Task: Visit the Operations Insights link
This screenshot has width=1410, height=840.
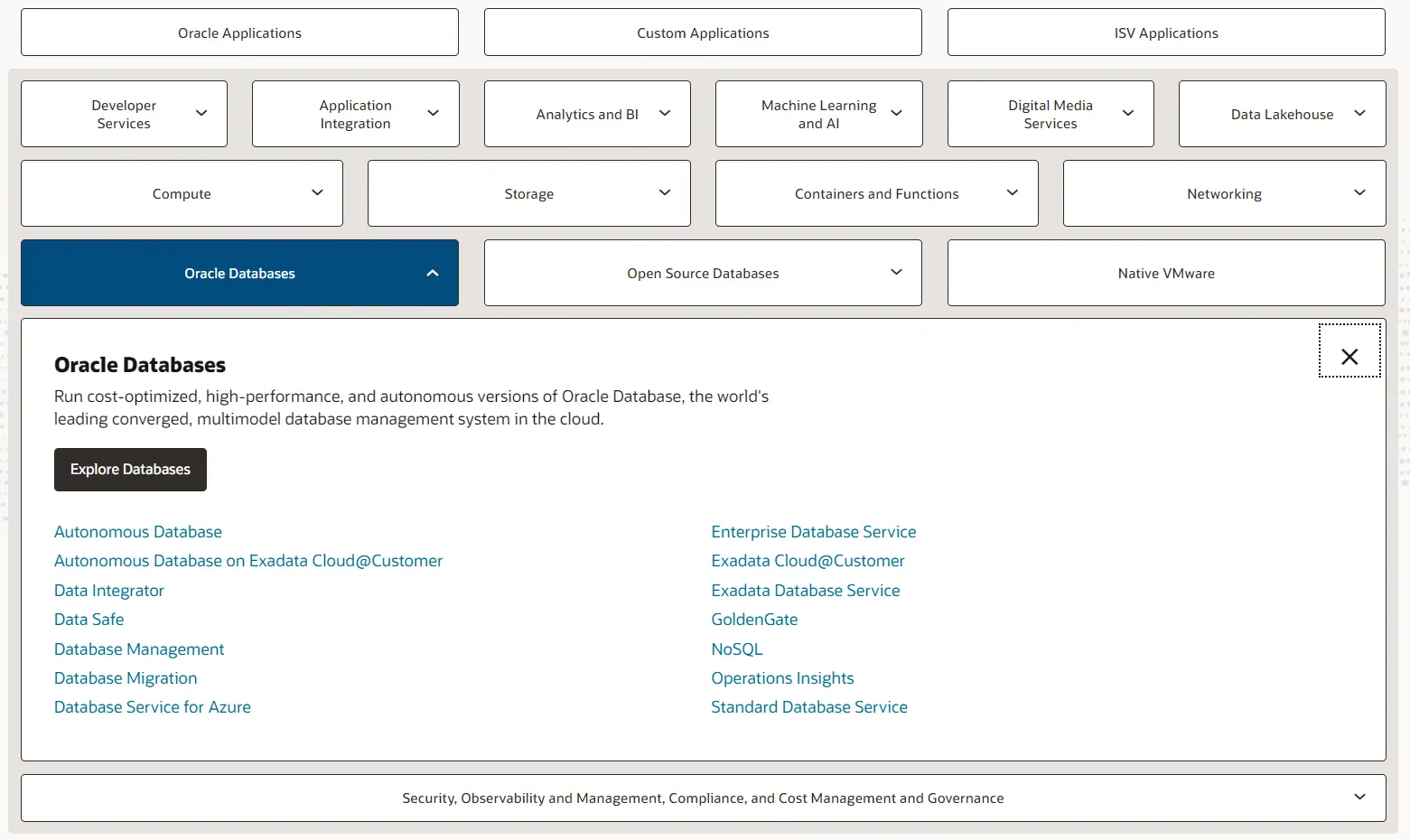Action: click(x=782, y=678)
